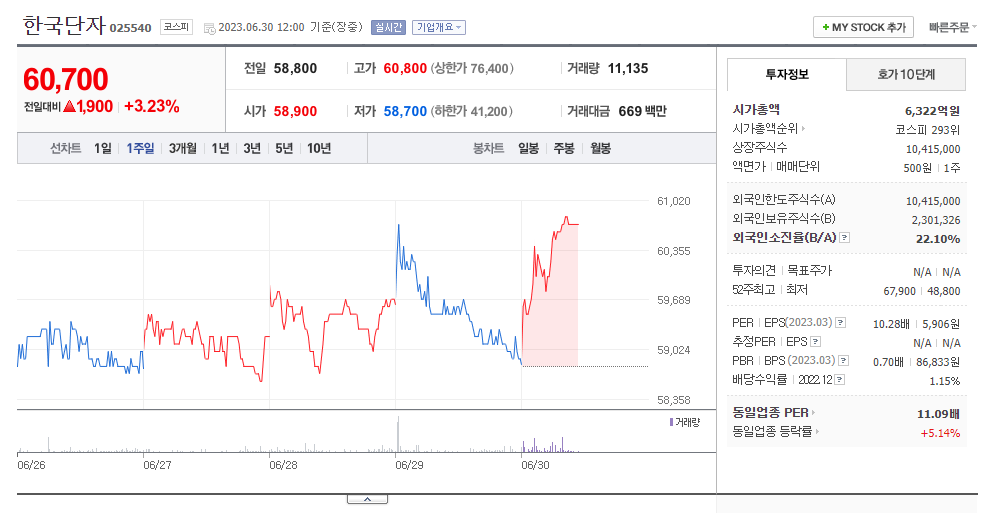This screenshot has width=996, height=513.
Task: Click the 외국인소진율 value 22.10%
Action: [x=938, y=239]
